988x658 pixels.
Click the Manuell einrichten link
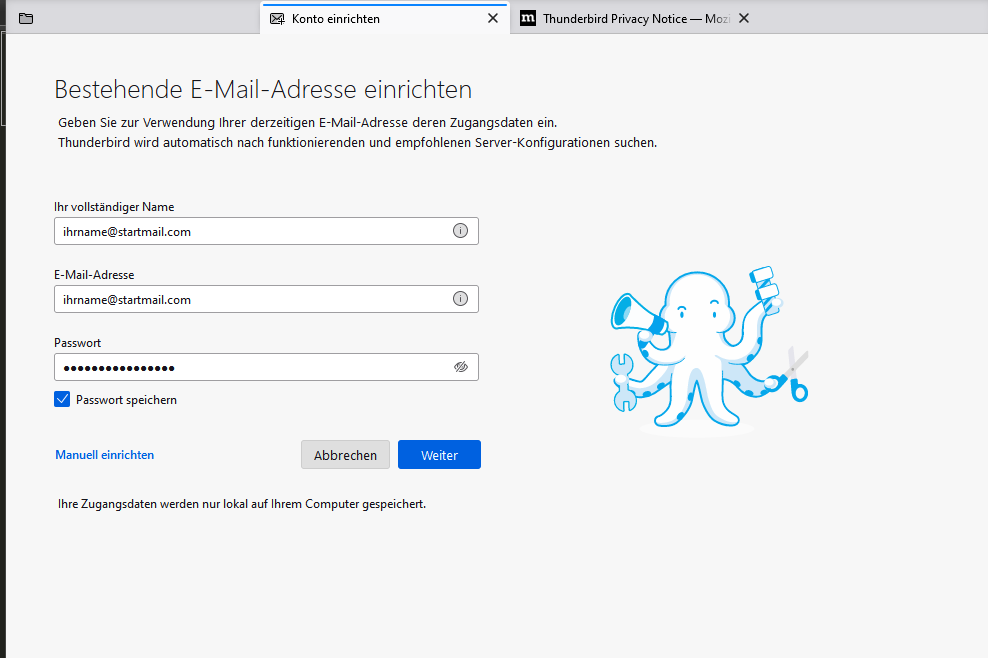(105, 454)
